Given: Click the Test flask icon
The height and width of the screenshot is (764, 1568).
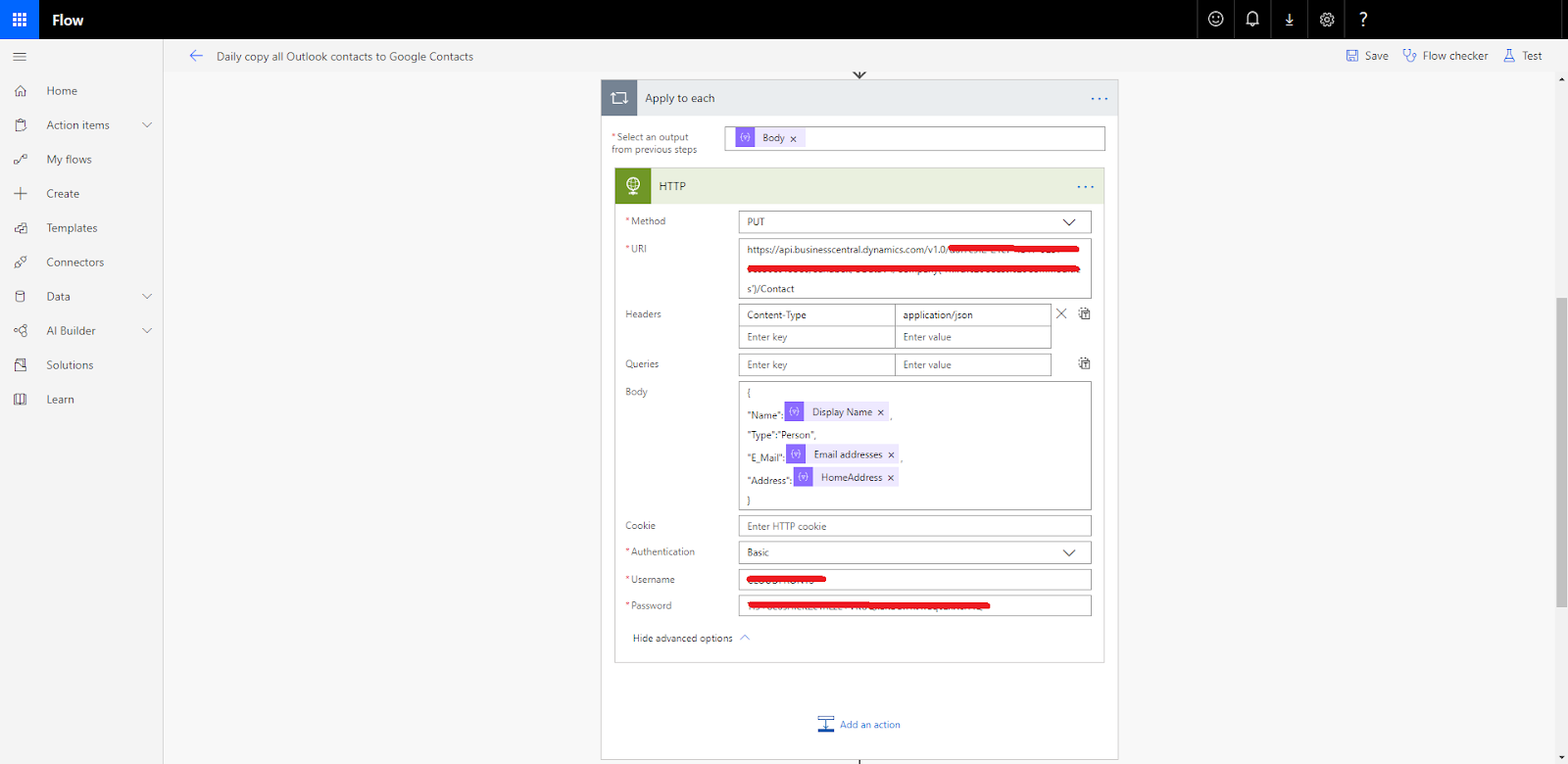Looking at the screenshot, I should point(1509,56).
